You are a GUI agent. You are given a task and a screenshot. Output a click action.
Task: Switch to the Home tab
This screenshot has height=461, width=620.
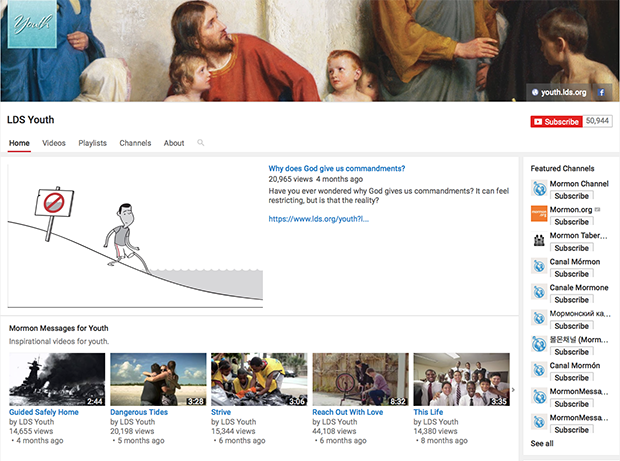[x=19, y=143]
